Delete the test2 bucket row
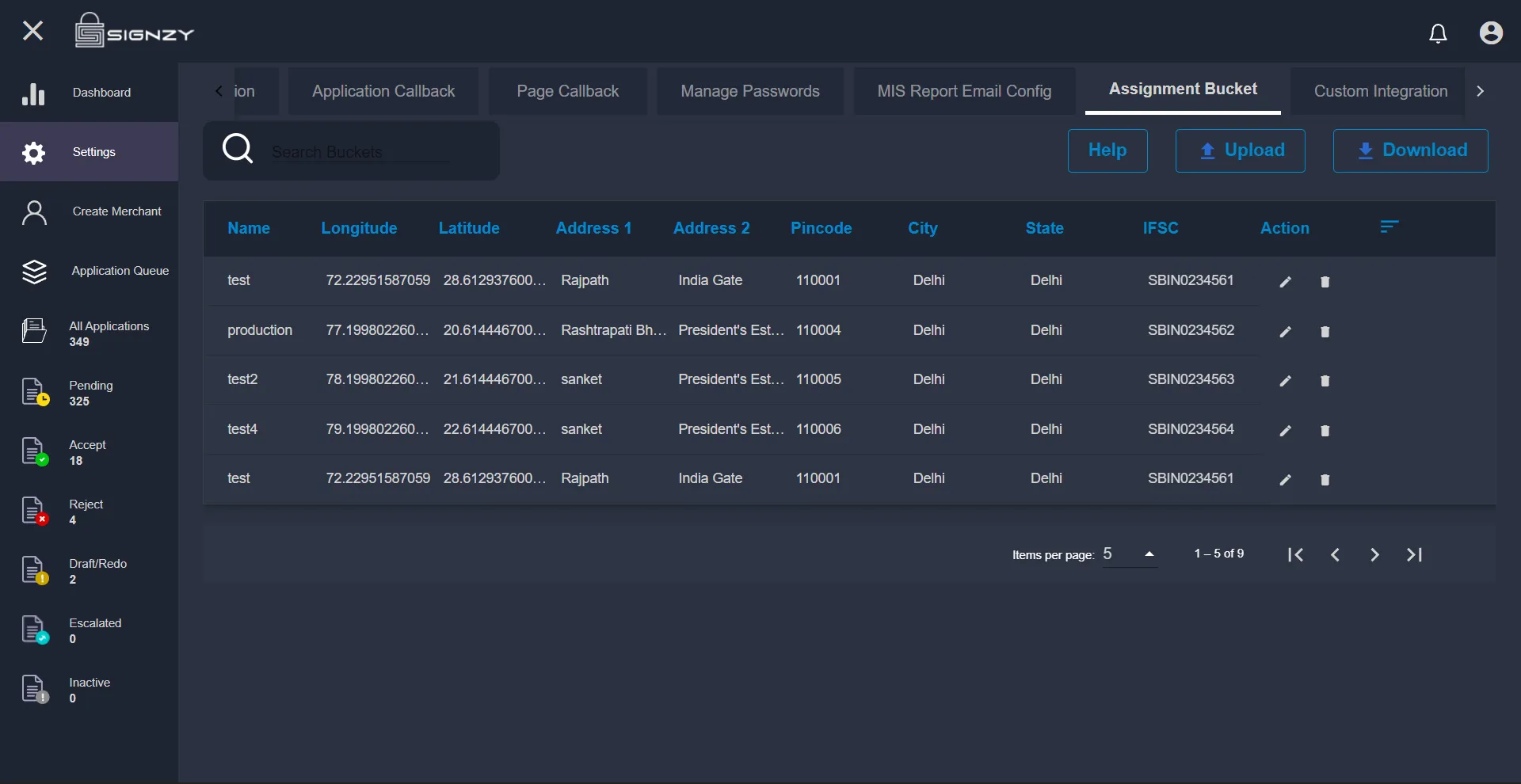Image resolution: width=1521 pixels, height=784 pixels. (x=1325, y=381)
